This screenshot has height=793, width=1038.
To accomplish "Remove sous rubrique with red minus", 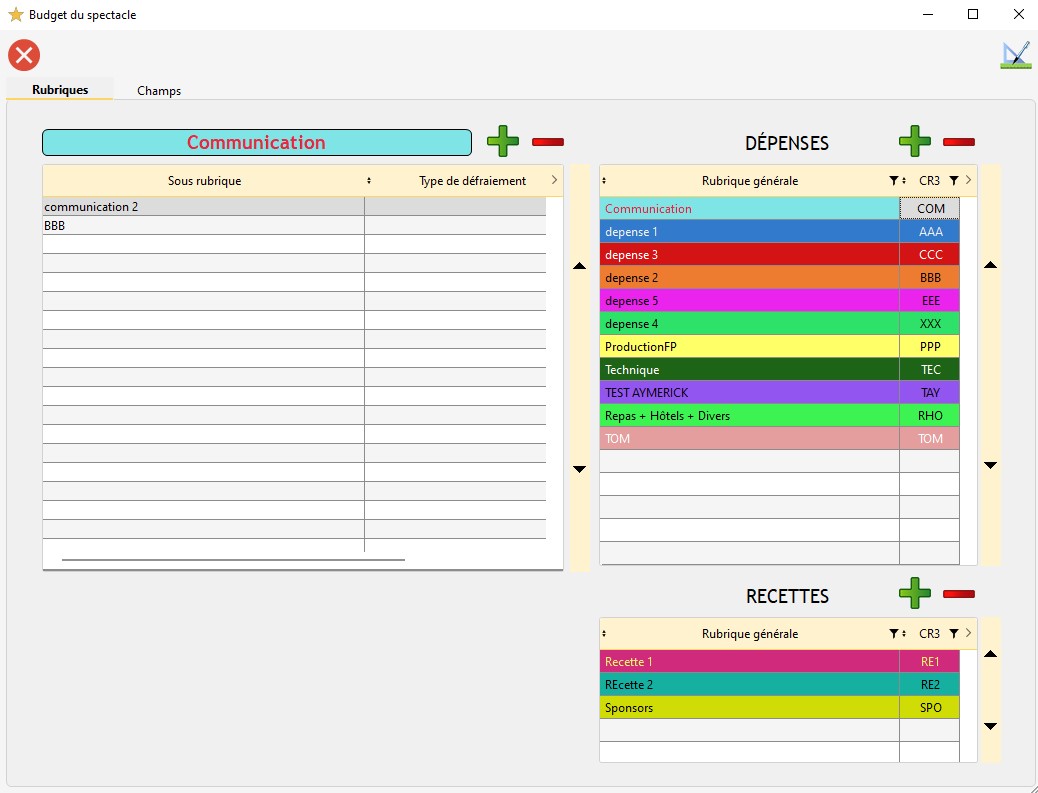I will (548, 142).
